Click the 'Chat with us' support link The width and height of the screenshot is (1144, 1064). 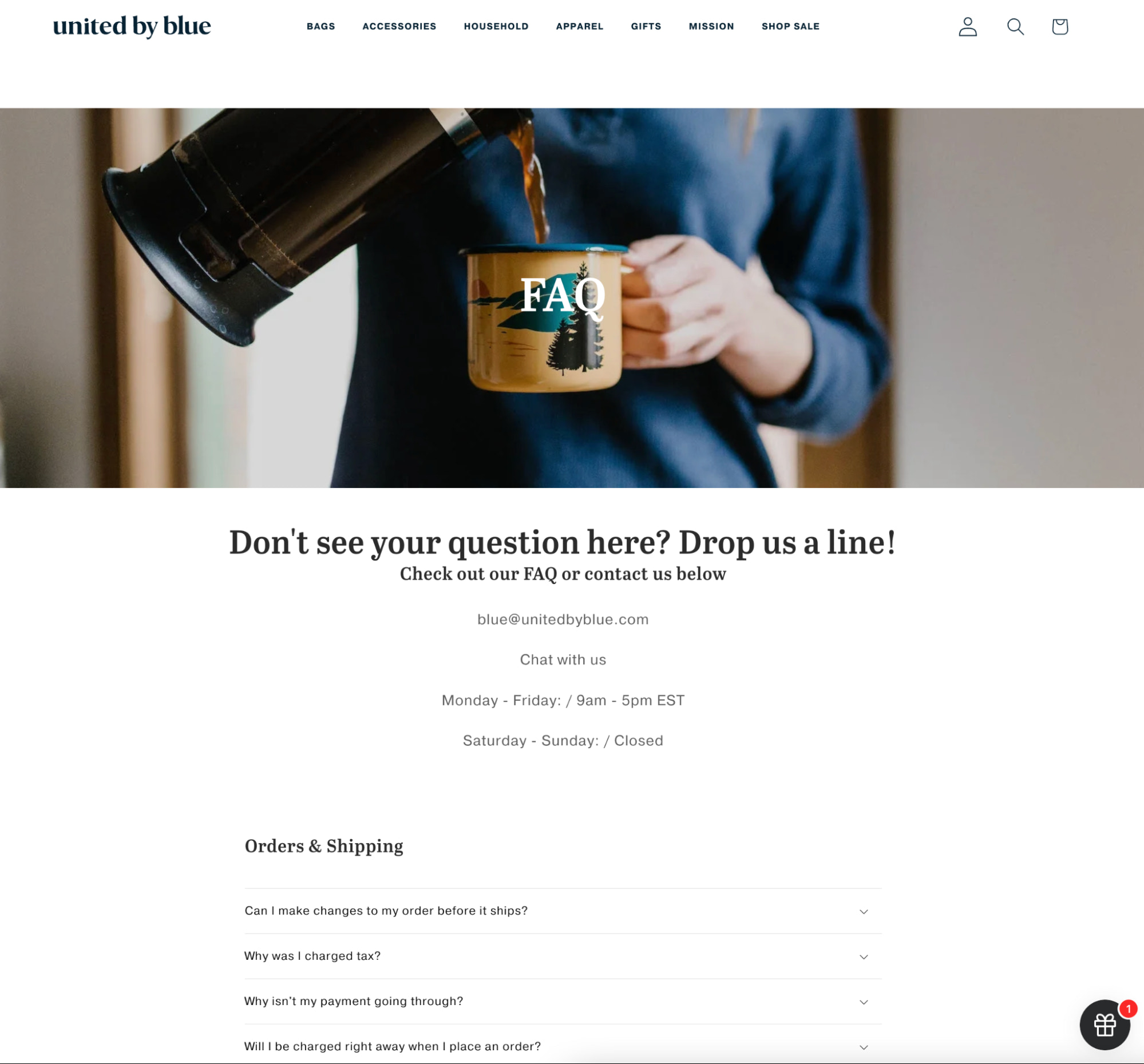tap(562, 659)
